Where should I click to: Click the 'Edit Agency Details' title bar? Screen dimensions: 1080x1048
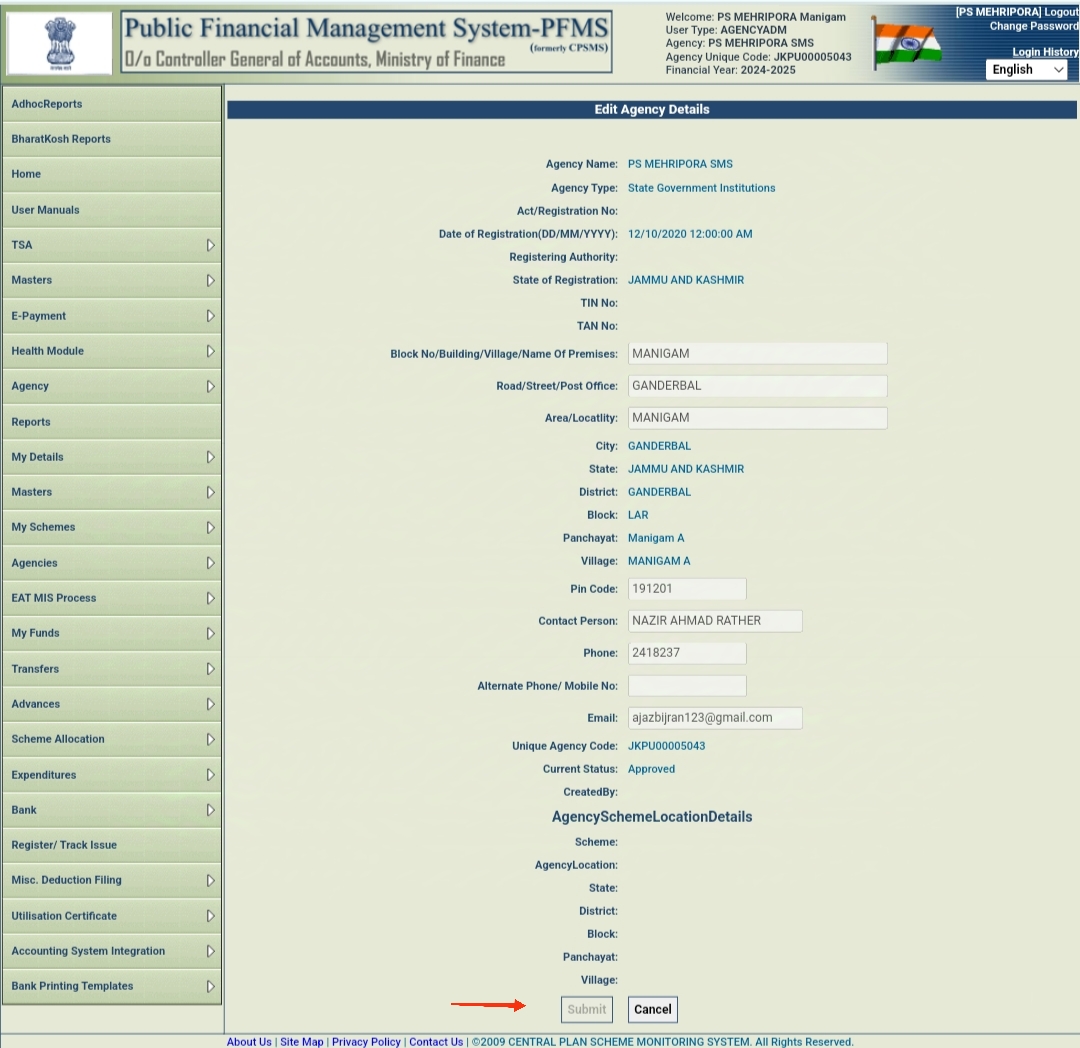[x=652, y=109]
